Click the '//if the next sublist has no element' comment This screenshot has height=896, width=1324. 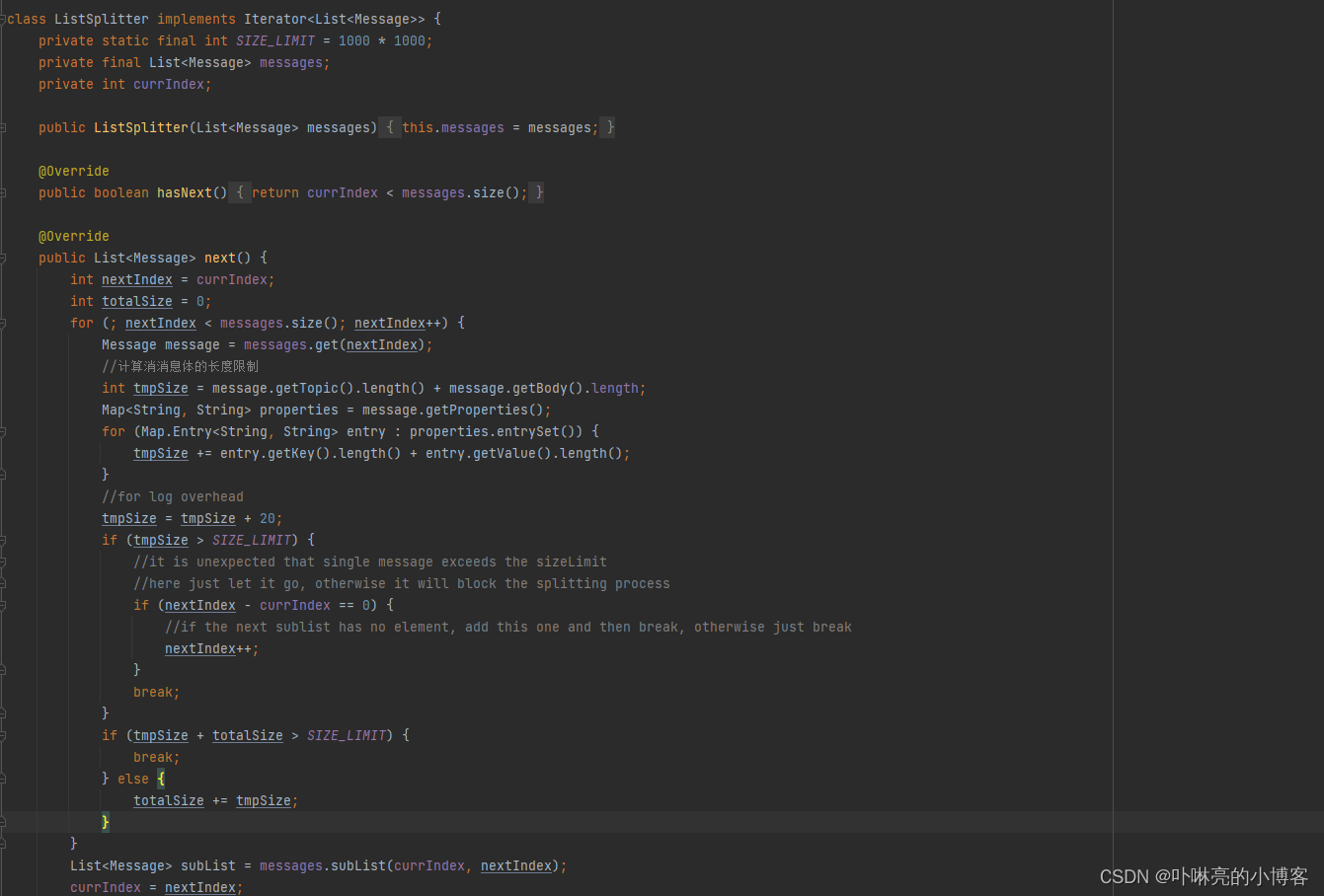pyautogui.click(x=508, y=627)
